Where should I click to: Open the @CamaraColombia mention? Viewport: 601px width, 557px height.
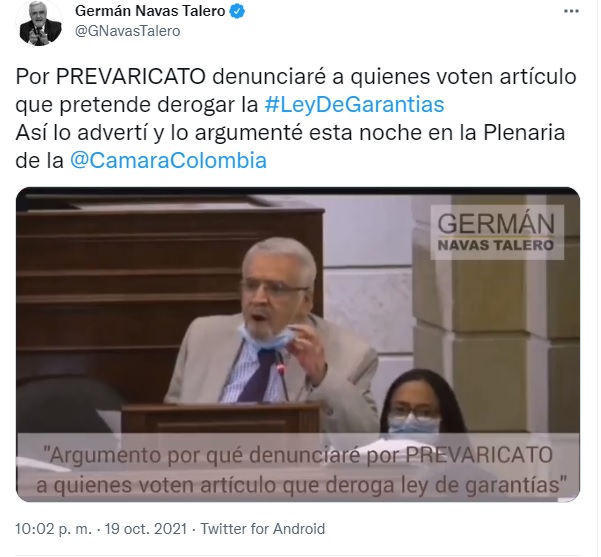tap(168, 160)
